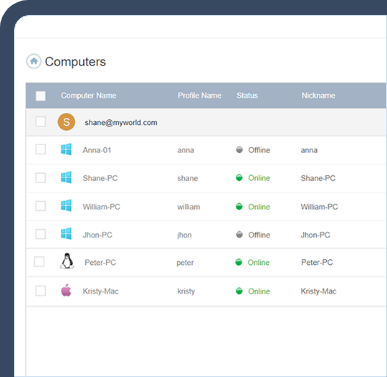Screen dimensions: 387x377
Task: Click nickname anna in the Nickname column
Action: (309, 150)
